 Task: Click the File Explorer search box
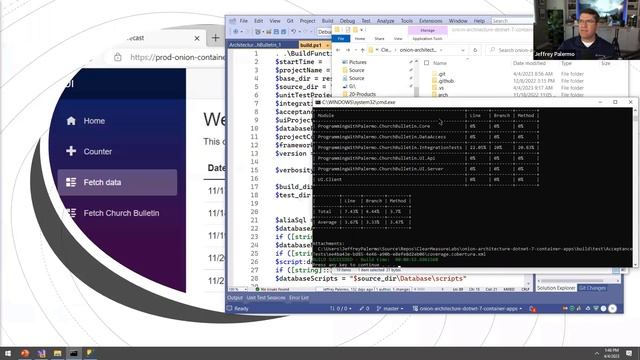point(510,50)
